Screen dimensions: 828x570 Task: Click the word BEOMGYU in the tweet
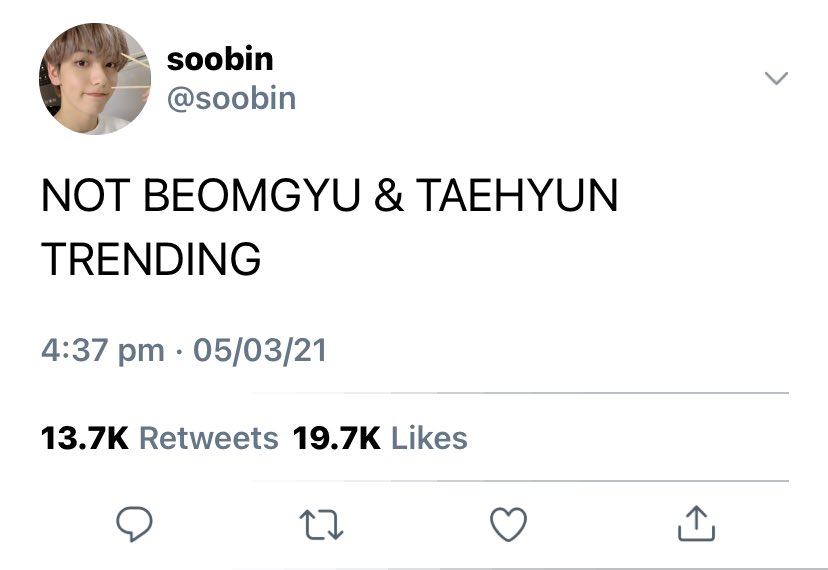click(x=252, y=195)
